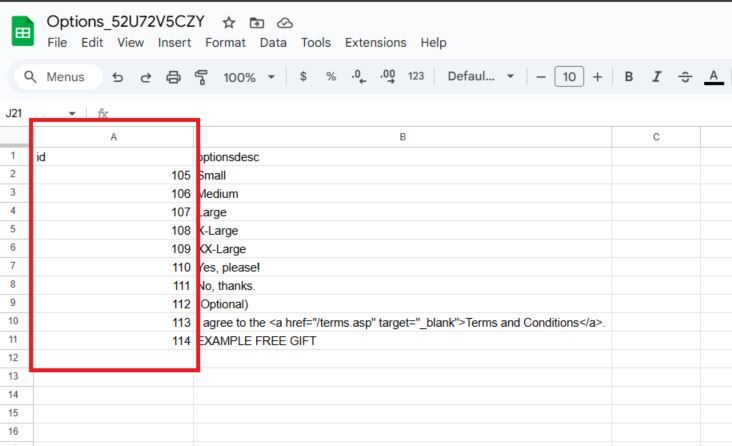Open the name box dropdown arrow
This screenshot has width=732, height=446.
pos(72,114)
